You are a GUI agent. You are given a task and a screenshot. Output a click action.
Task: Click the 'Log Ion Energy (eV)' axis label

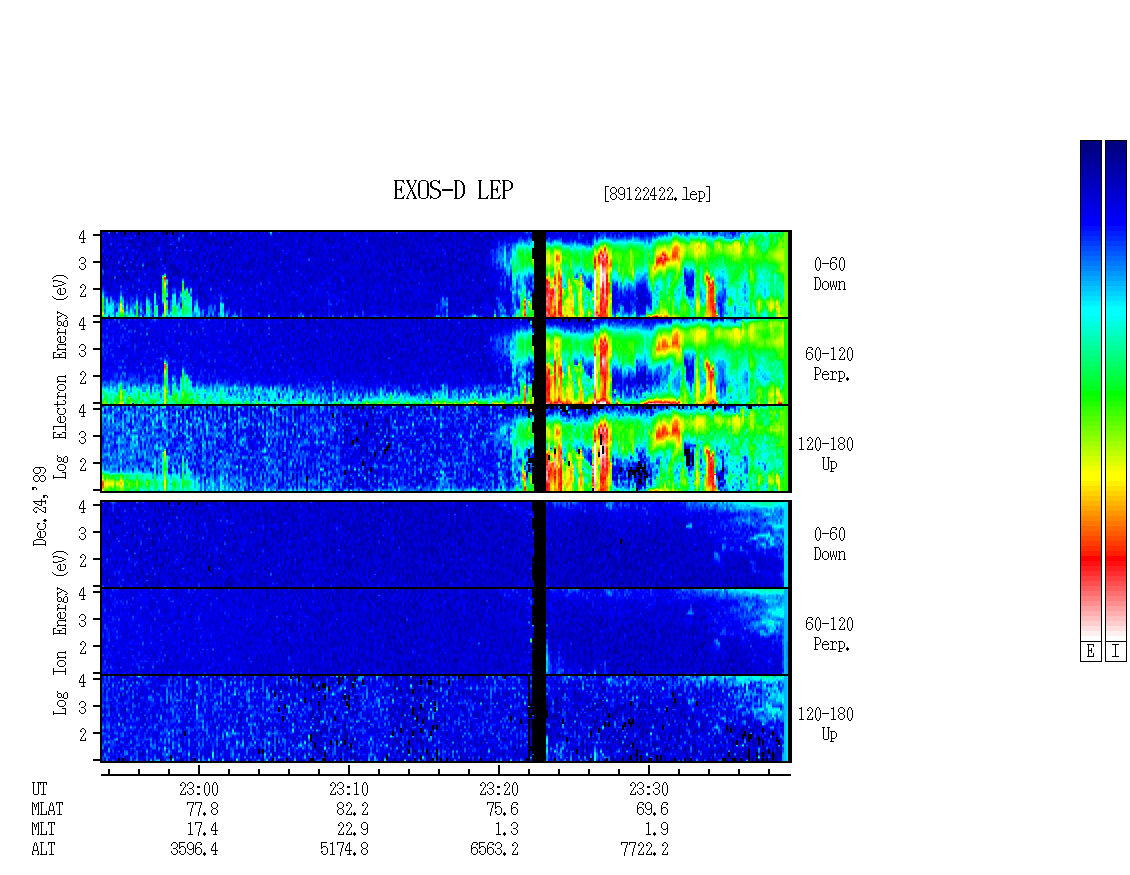[60, 632]
